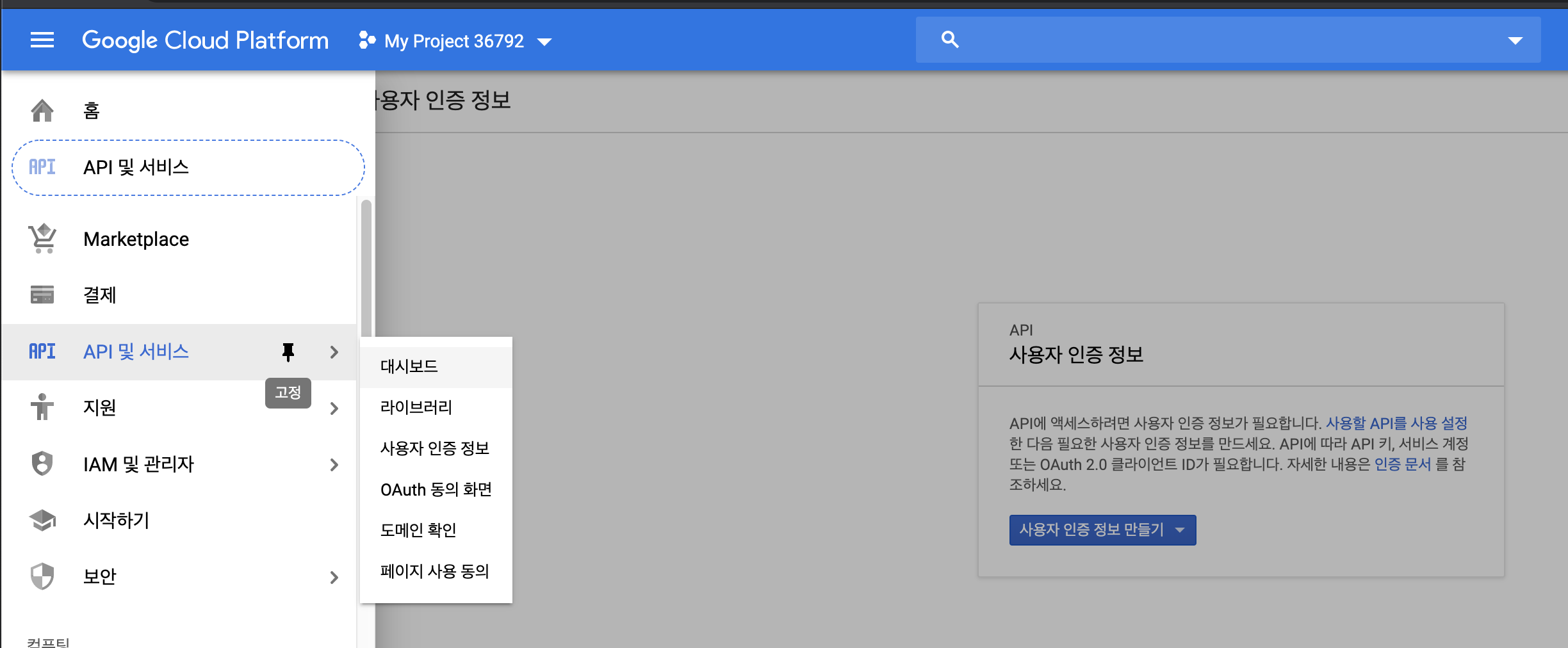Open the 인증 문서 link

[1403, 464]
